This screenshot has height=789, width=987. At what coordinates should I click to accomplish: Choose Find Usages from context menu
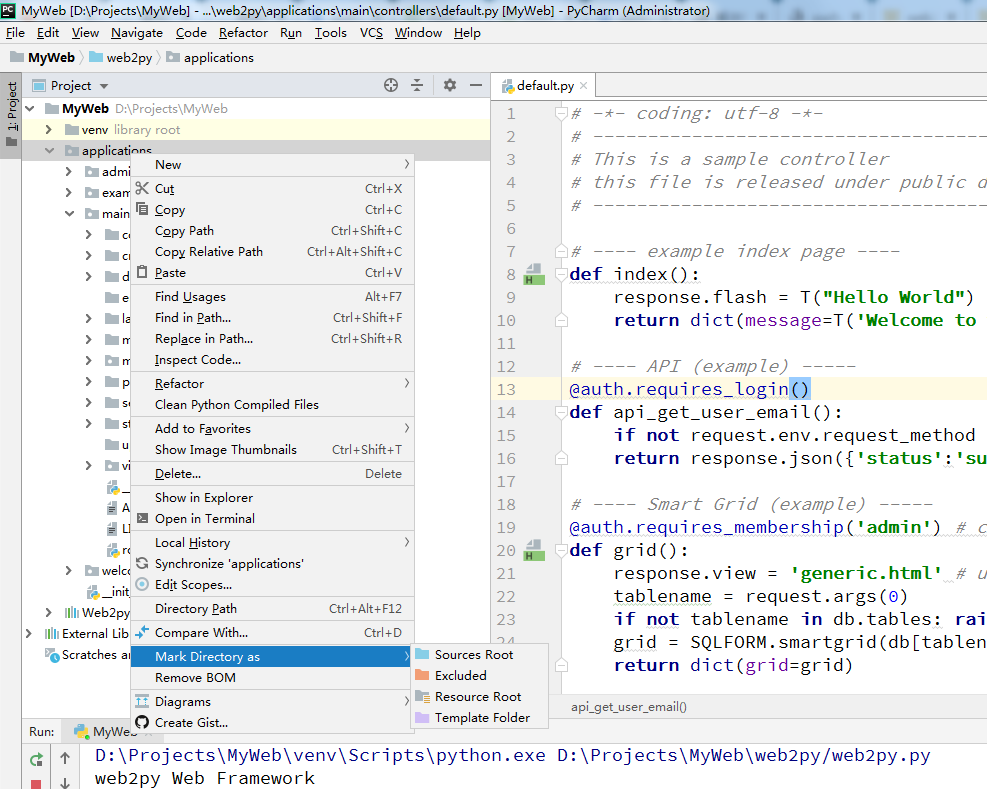(x=273, y=297)
